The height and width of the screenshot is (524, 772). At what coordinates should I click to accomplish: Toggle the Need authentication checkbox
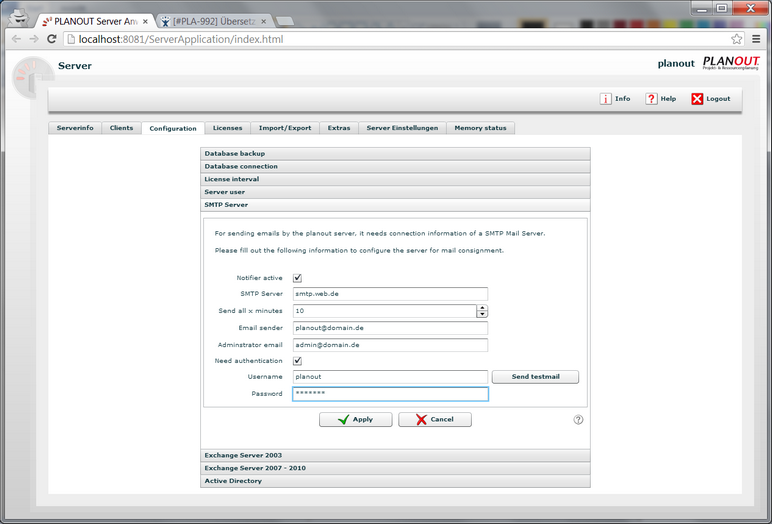point(297,361)
